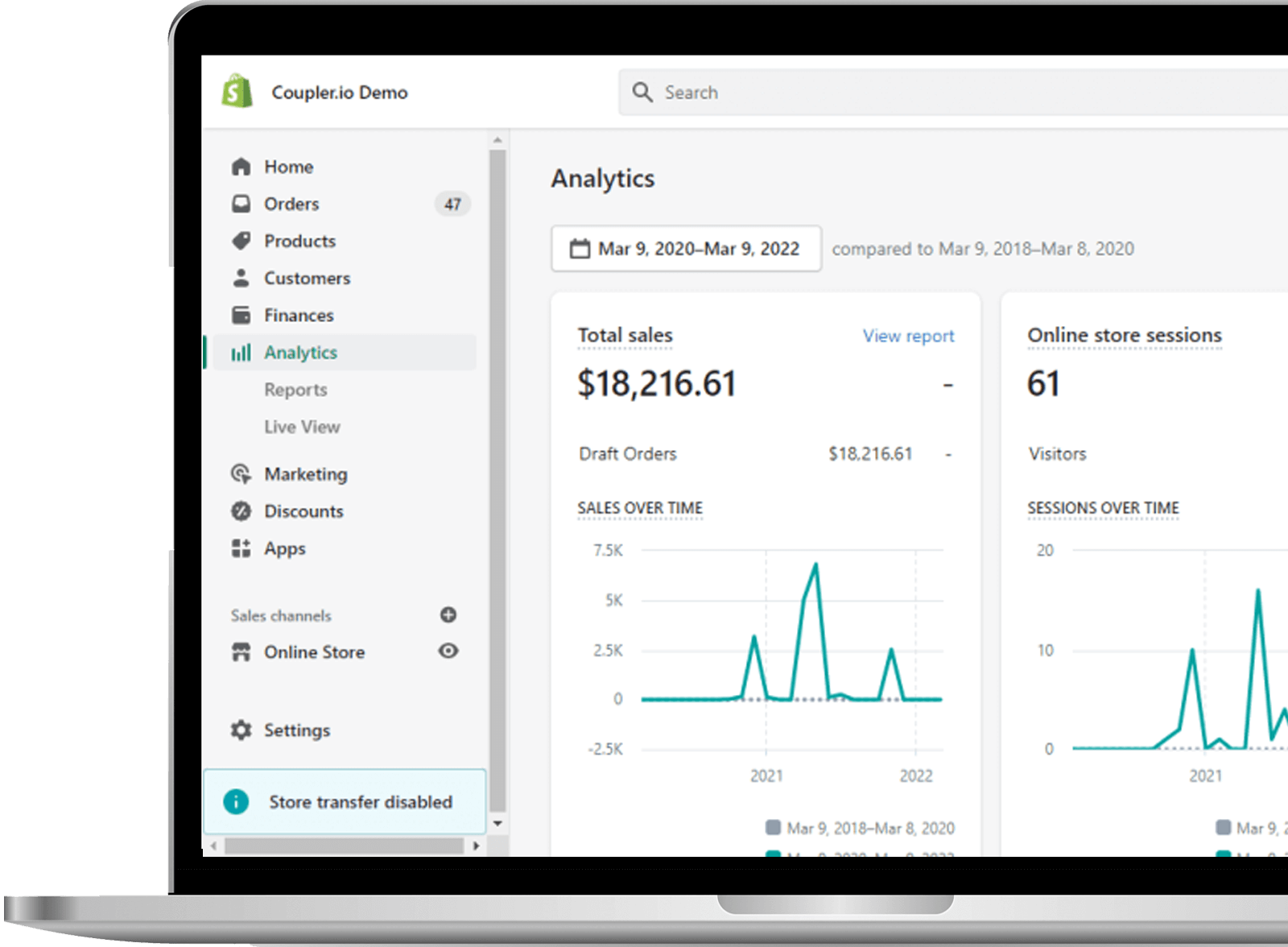Open Customers via person icon
The height and width of the screenshot is (947, 1288).
241,278
